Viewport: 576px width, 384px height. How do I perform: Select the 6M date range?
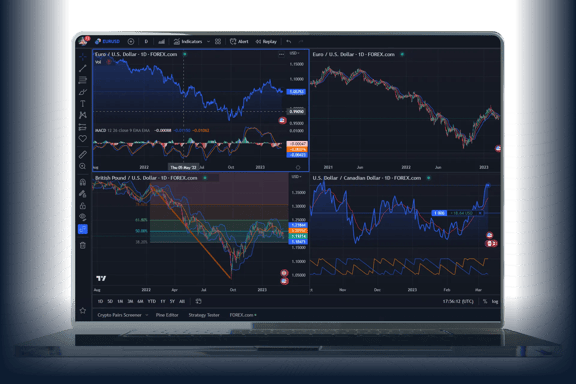pos(140,301)
